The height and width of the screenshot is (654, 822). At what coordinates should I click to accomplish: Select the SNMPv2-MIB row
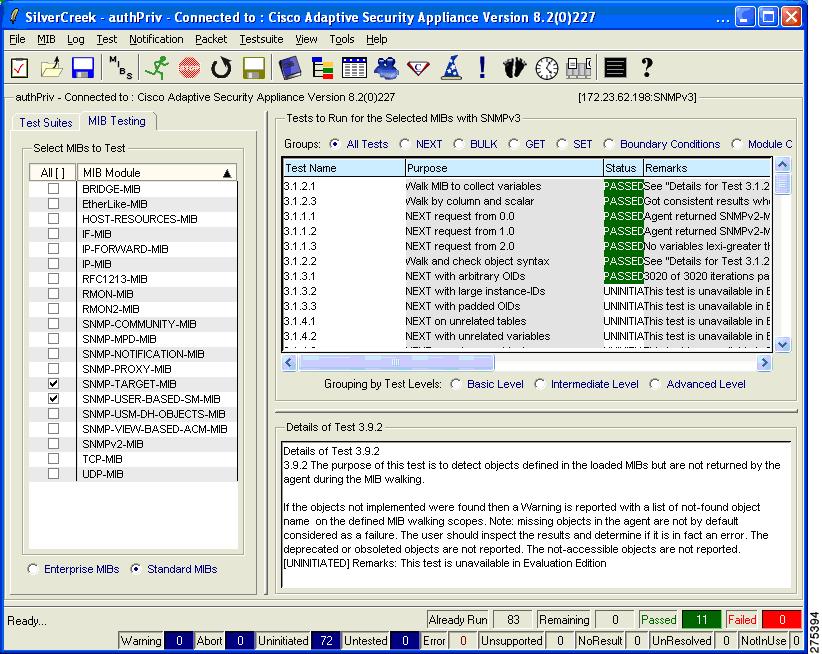tap(133, 444)
